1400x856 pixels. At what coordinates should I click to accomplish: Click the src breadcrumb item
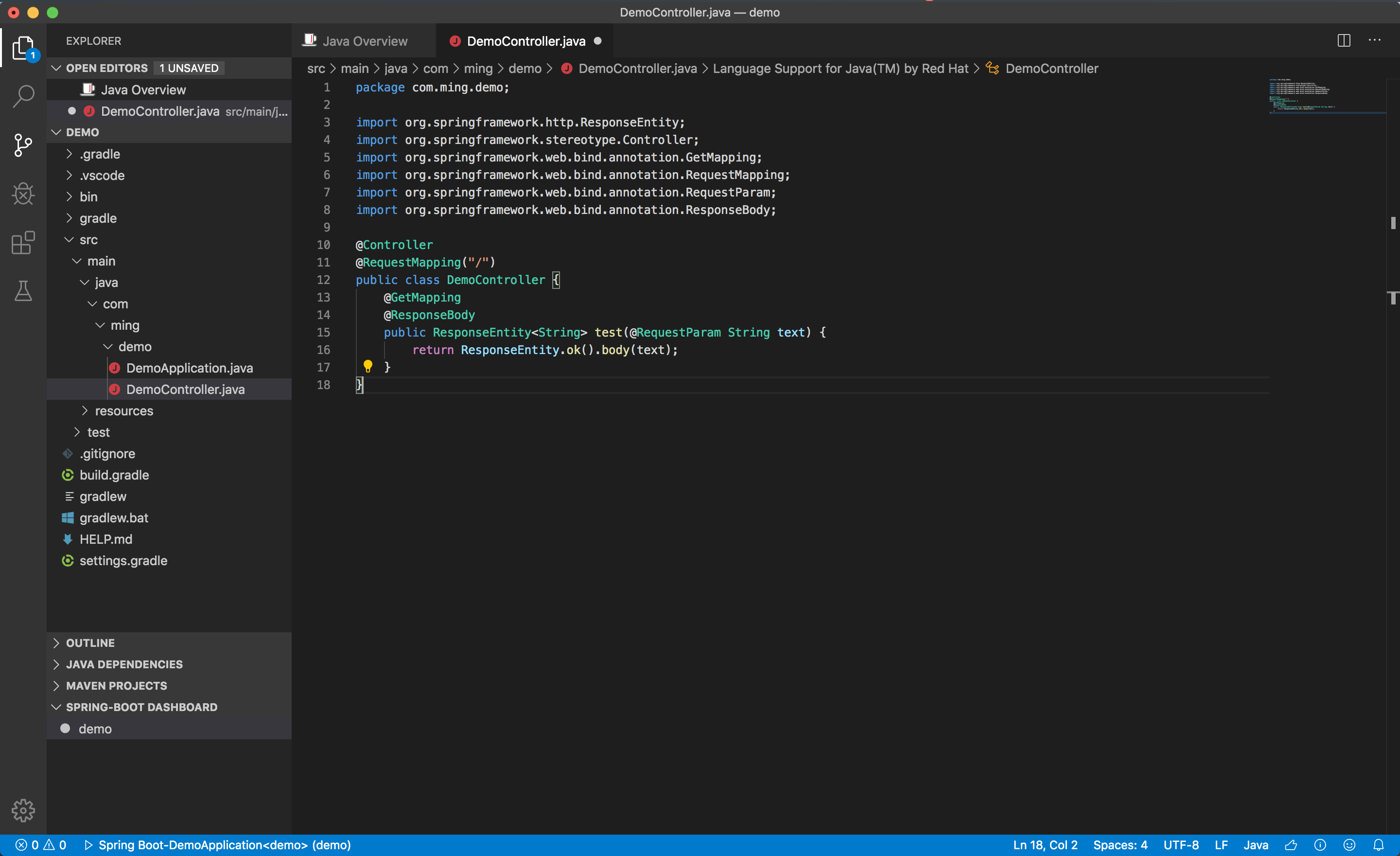point(316,68)
